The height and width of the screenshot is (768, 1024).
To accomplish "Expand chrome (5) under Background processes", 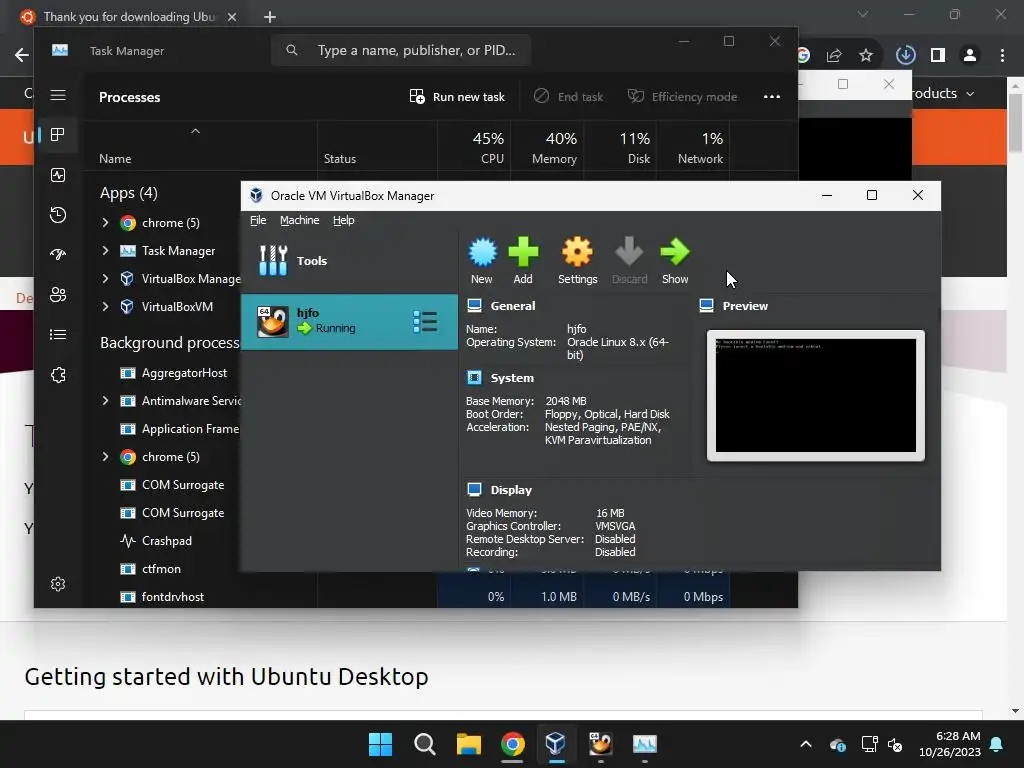I will 105,457.
